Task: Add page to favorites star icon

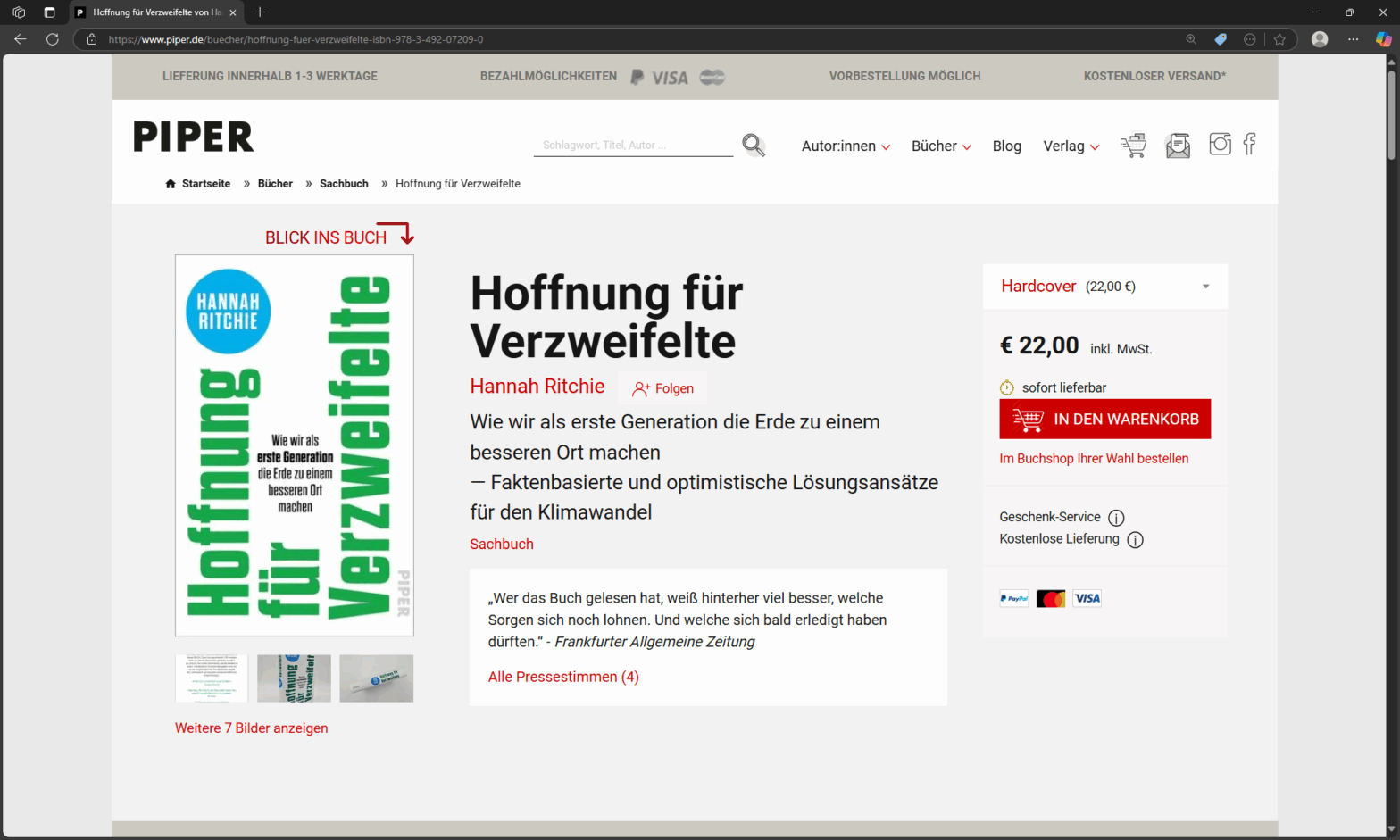Action: 1279,39
